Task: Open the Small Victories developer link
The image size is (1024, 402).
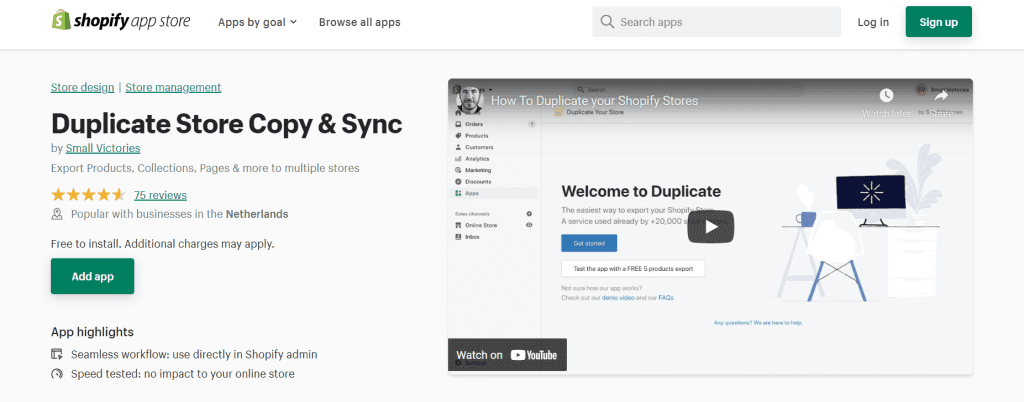Action: [x=103, y=148]
